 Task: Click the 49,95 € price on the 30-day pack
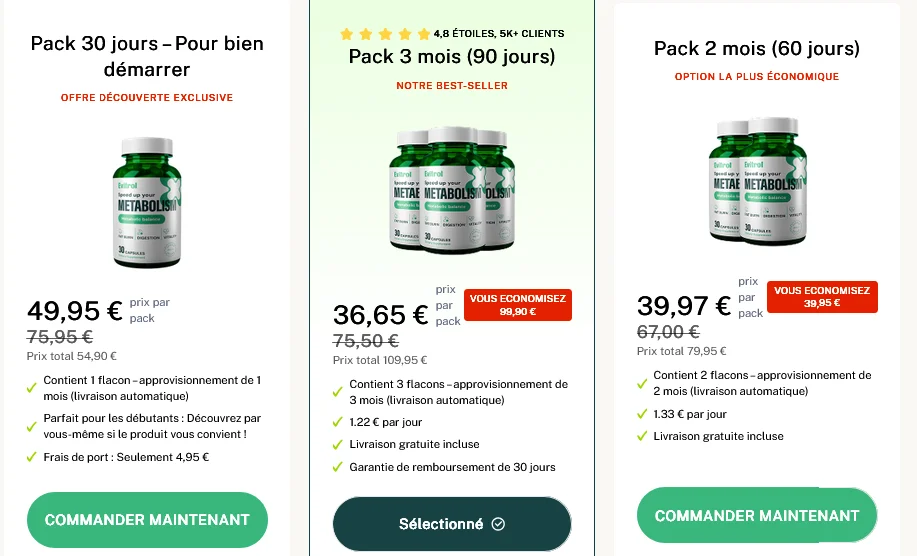[75, 311]
